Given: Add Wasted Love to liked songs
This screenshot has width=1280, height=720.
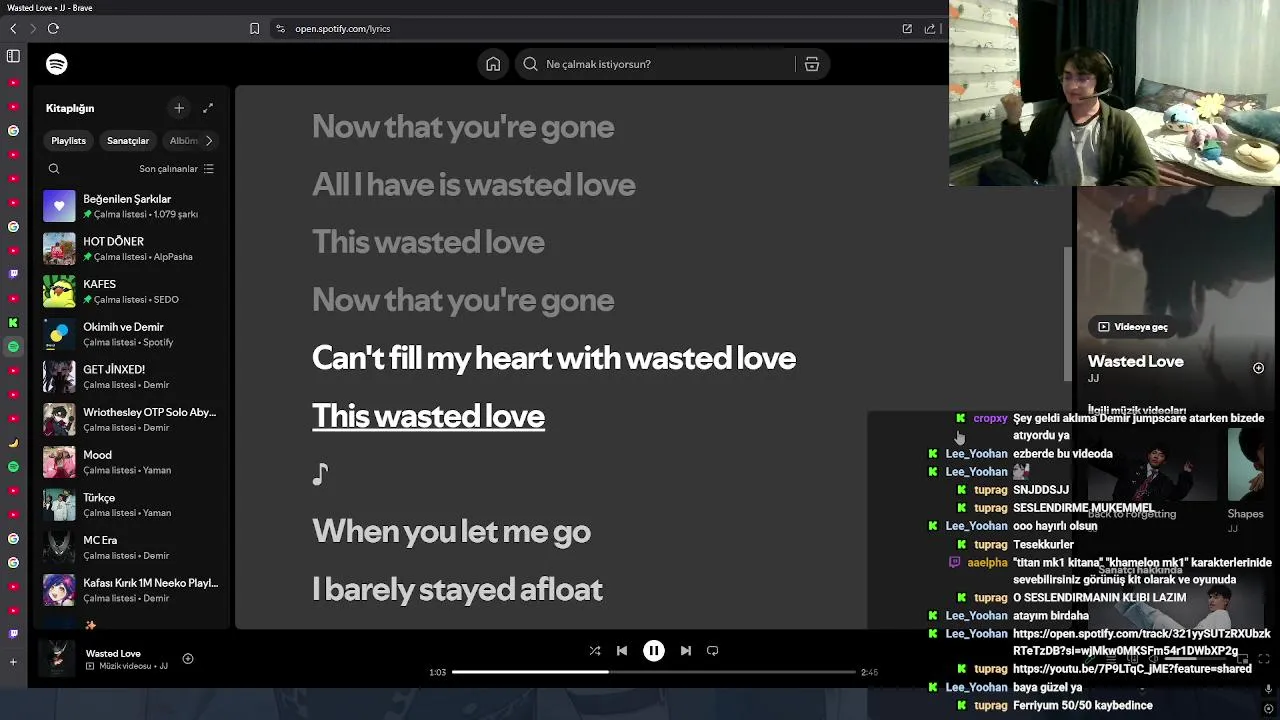Looking at the screenshot, I should pos(188,659).
